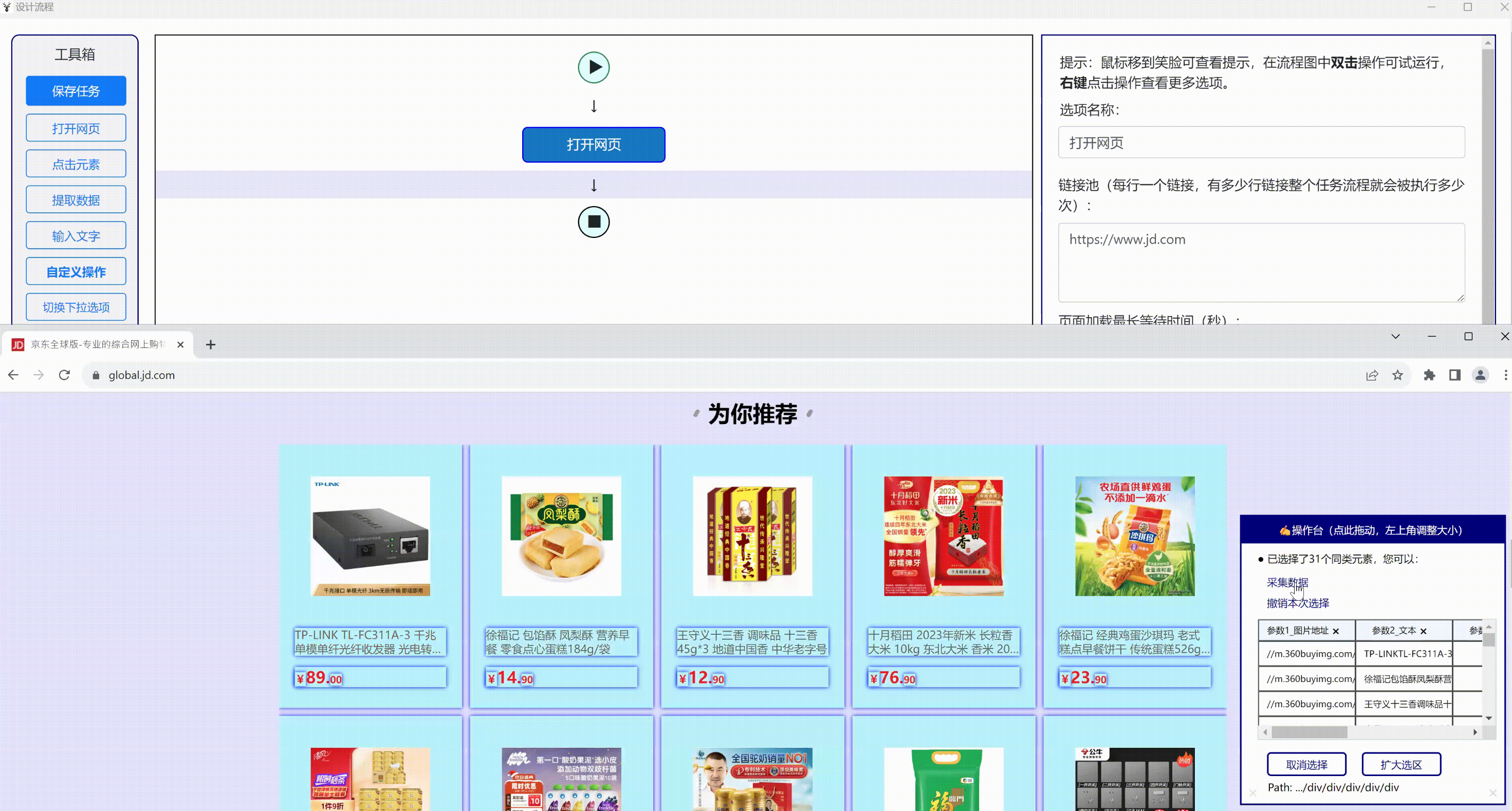The height and width of the screenshot is (811, 1512).
Task: Expand the browser tab search chevron
Action: (1395, 336)
